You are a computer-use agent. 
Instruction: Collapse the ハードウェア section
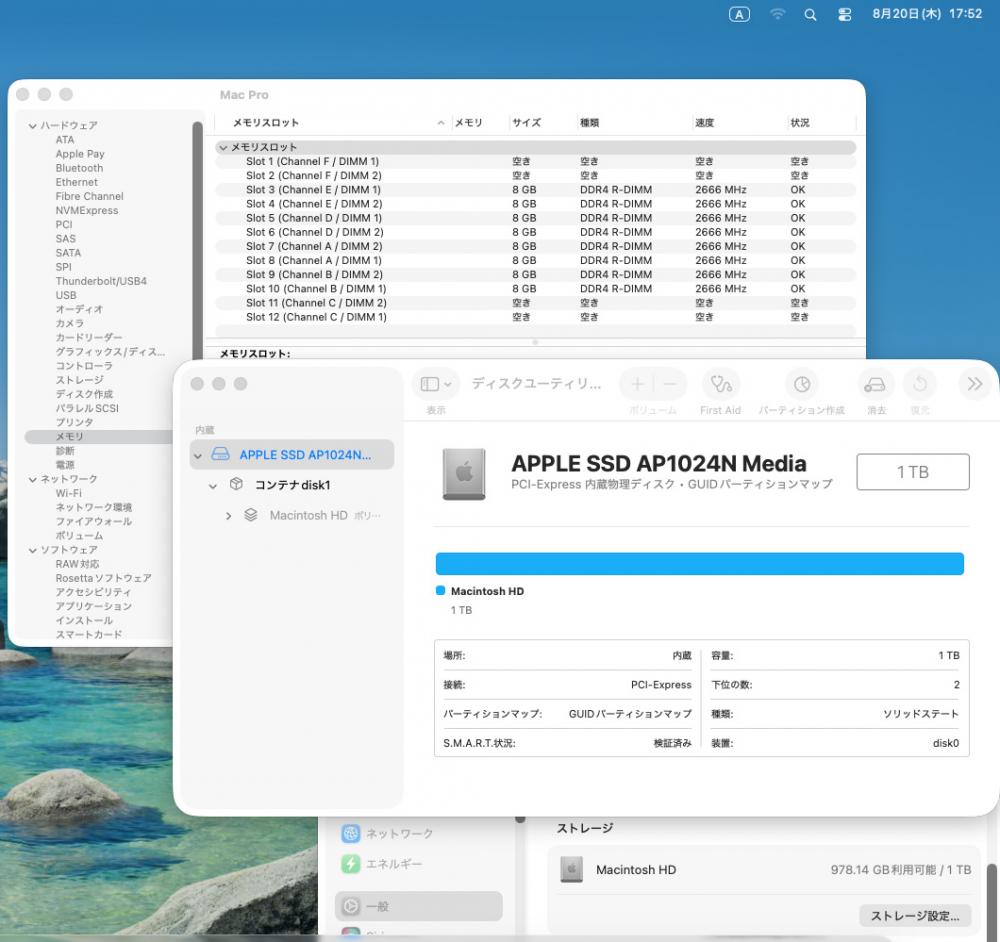click(33, 126)
